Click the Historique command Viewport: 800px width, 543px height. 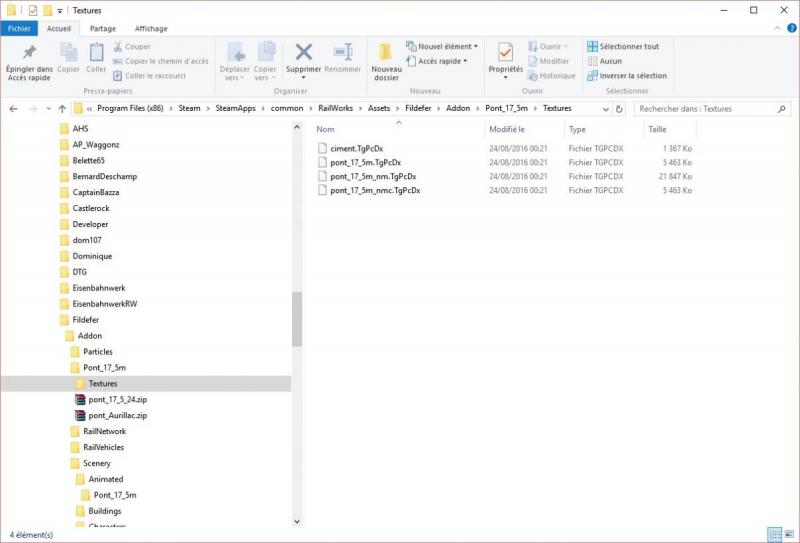coord(552,76)
